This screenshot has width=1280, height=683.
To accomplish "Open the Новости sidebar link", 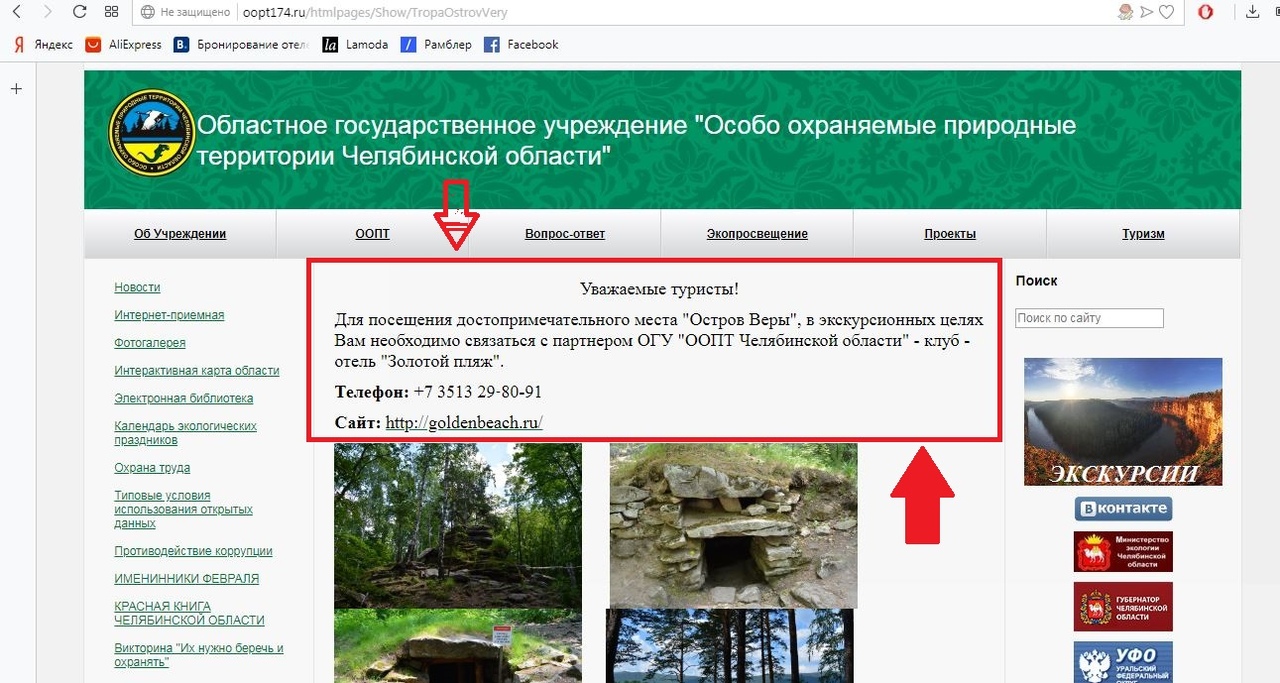I will point(137,287).
